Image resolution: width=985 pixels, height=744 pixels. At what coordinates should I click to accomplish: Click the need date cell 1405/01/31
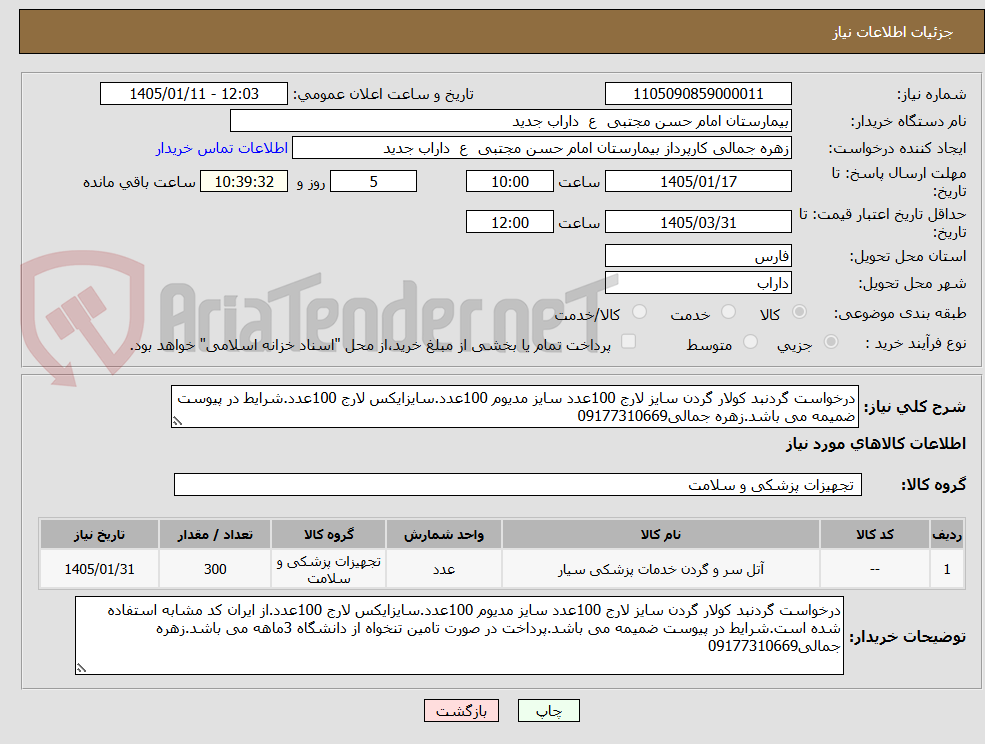pyautogui.click(x=99, y=569)
